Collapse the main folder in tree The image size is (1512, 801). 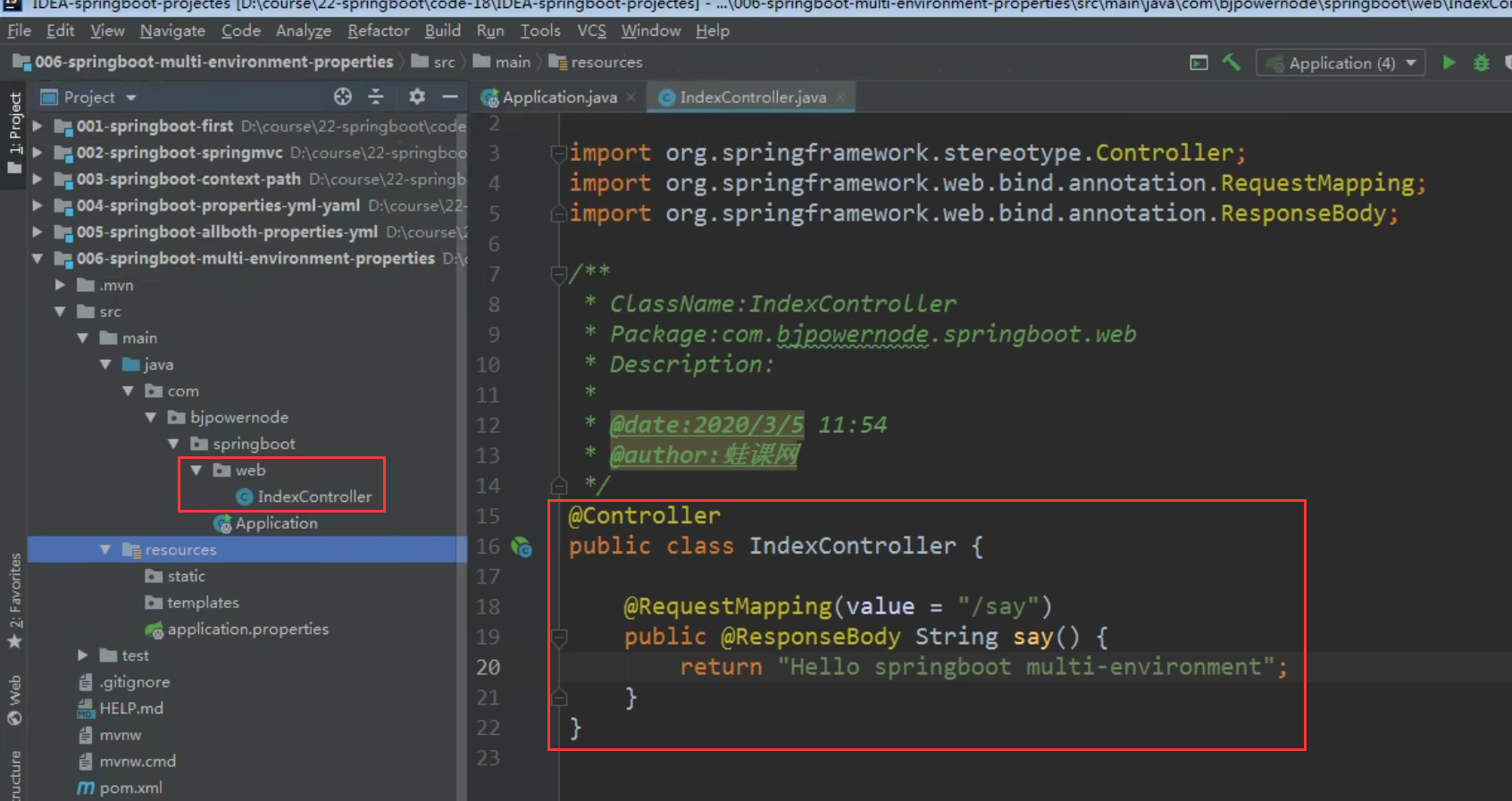tap(83, 338)
